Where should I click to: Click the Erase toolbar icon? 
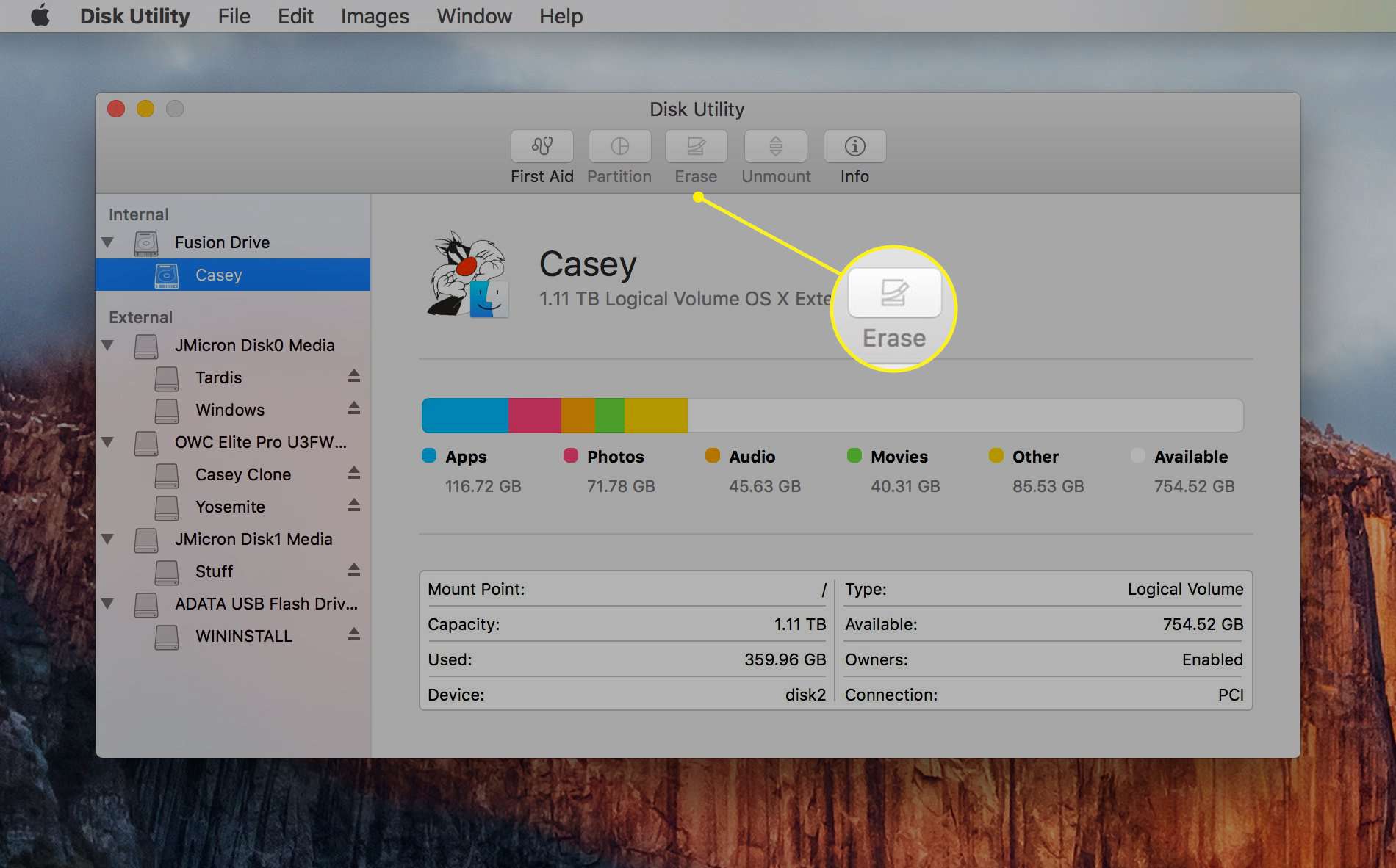tap(696, 146)
